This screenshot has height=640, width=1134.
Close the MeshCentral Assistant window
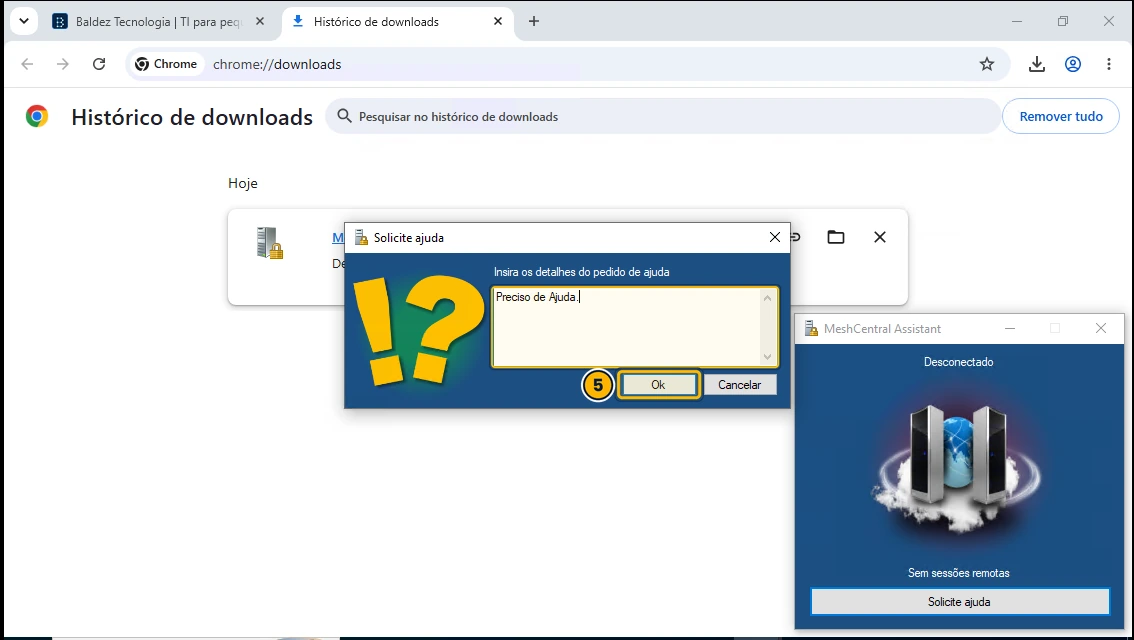tap(1101, 328)
